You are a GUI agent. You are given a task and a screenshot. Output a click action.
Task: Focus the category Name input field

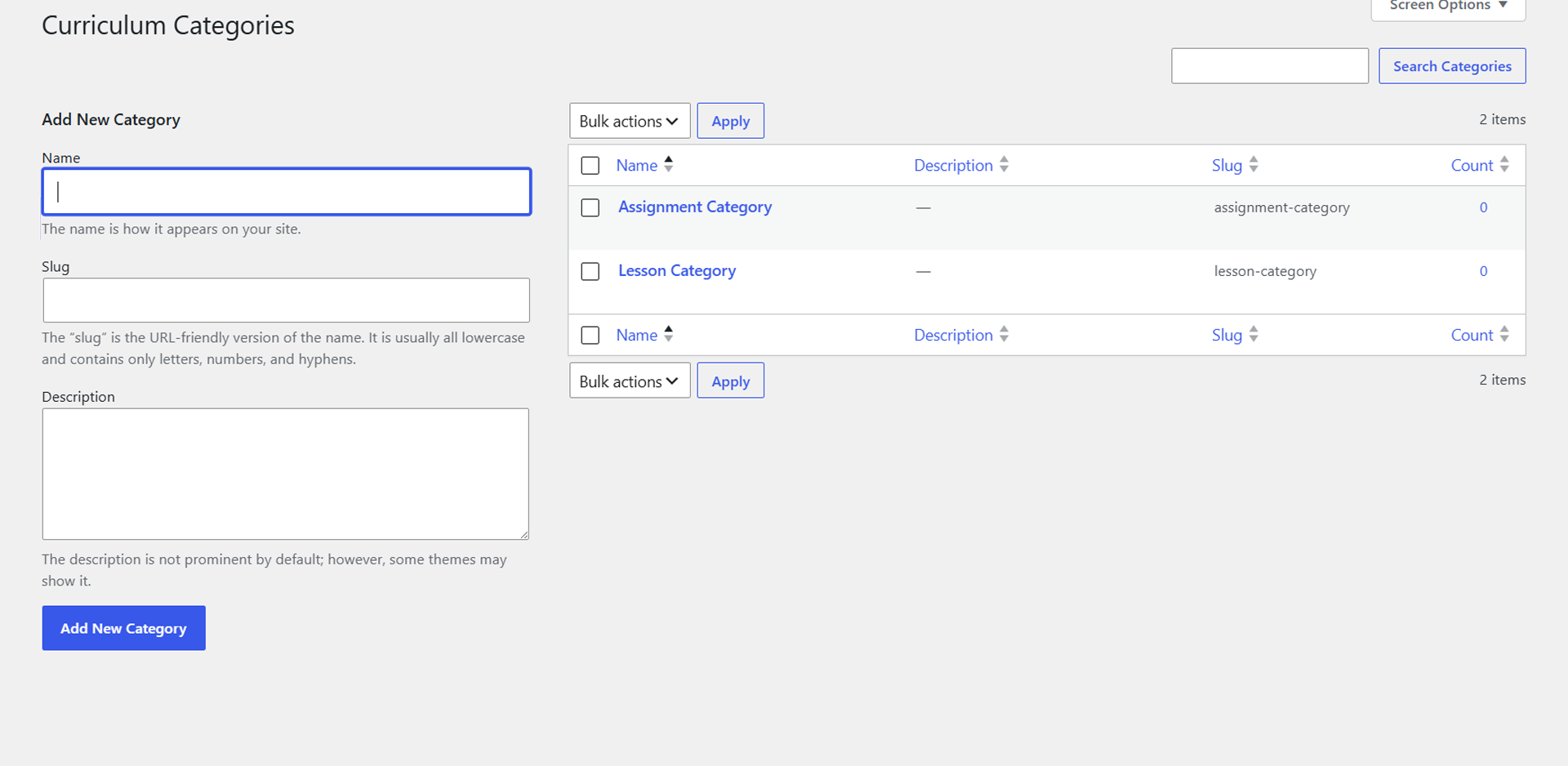(287, 192)
